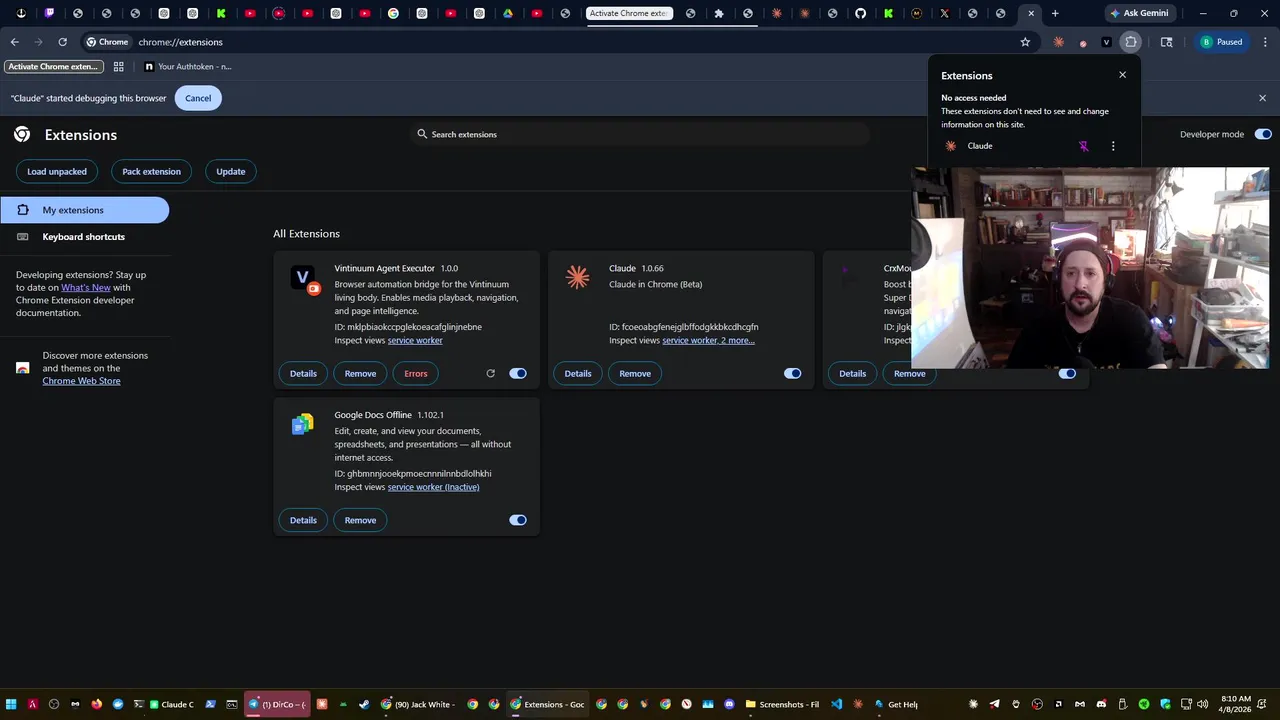Open the Paused profile button

point(1222,42)
